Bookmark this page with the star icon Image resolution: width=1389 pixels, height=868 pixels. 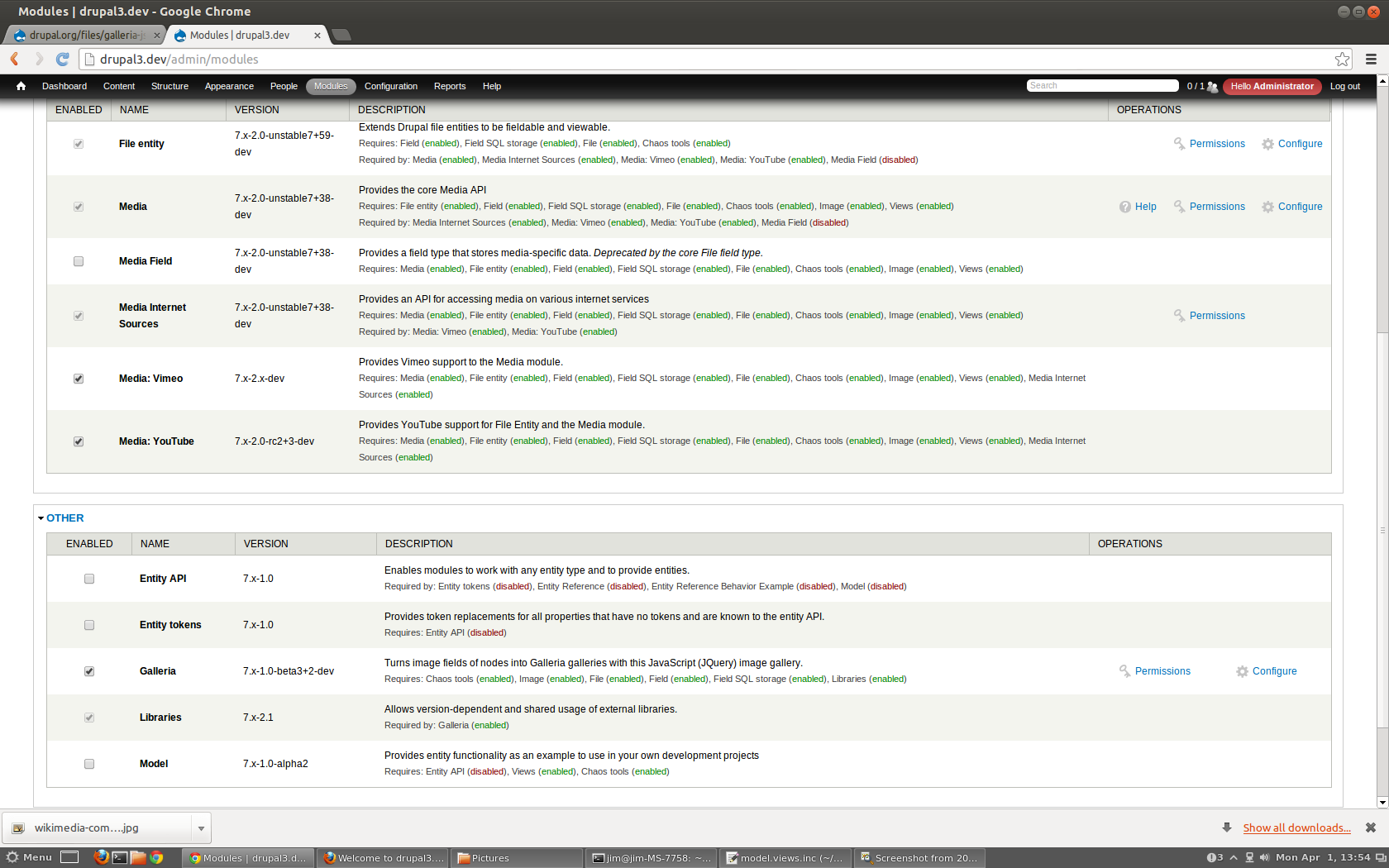coord(1342,59)
